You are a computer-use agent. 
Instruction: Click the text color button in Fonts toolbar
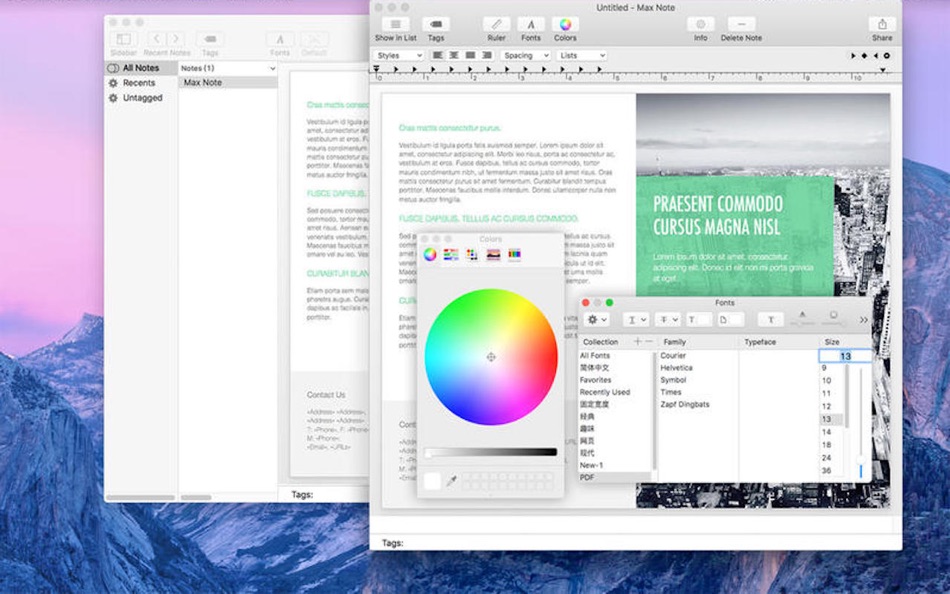699,319
